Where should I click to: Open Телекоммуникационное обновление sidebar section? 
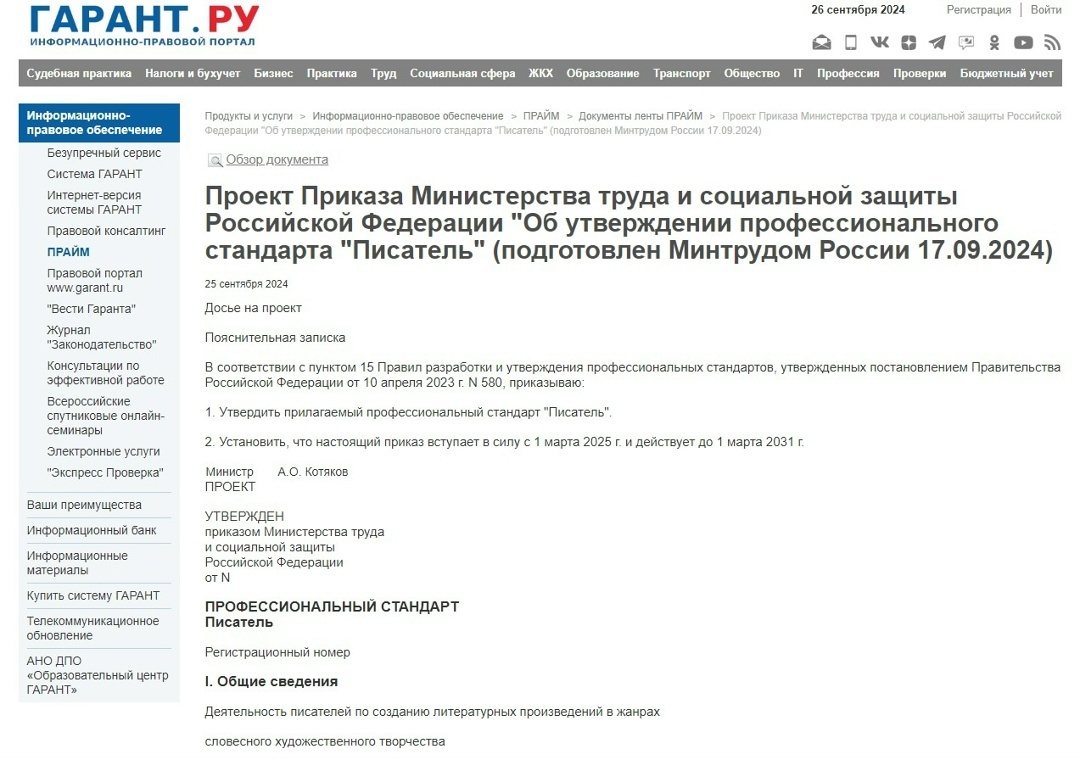[93, 628]
